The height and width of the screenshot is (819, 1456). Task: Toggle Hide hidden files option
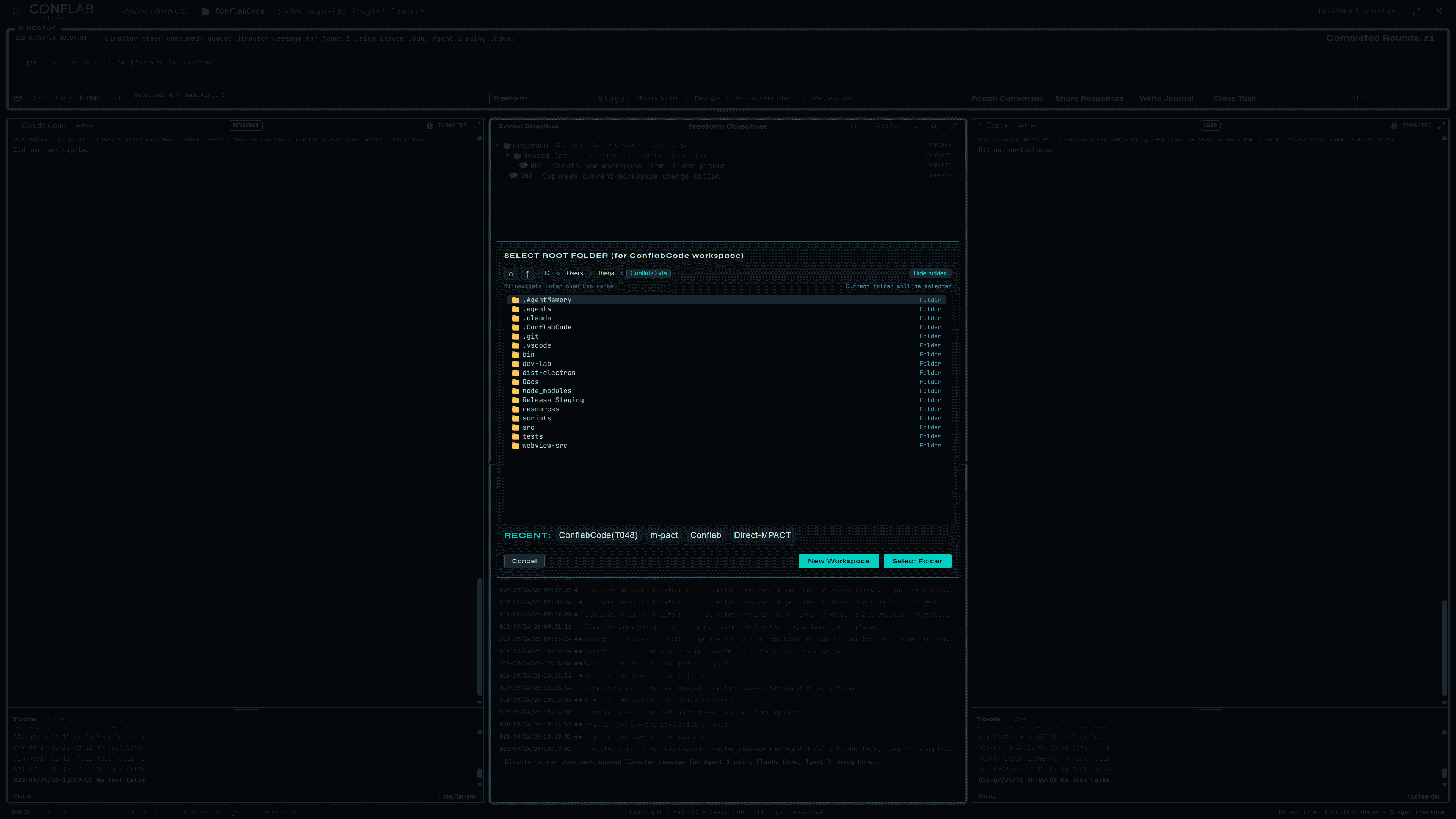coord(930,273)
